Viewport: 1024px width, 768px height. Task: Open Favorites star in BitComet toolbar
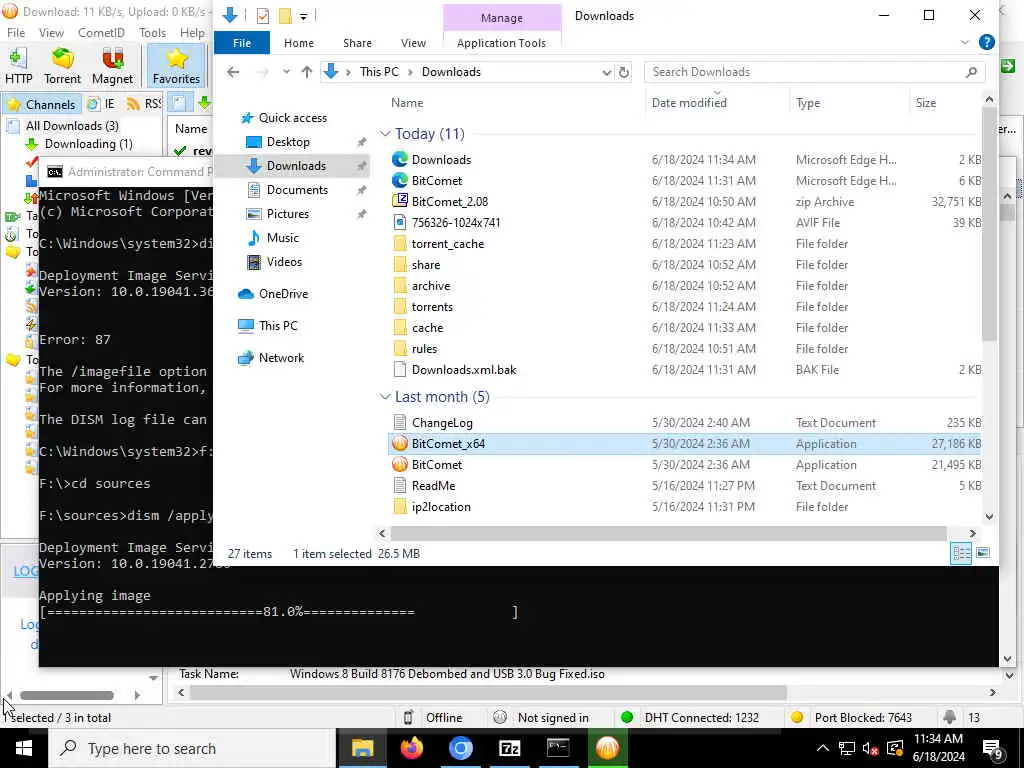pos(176,65)
